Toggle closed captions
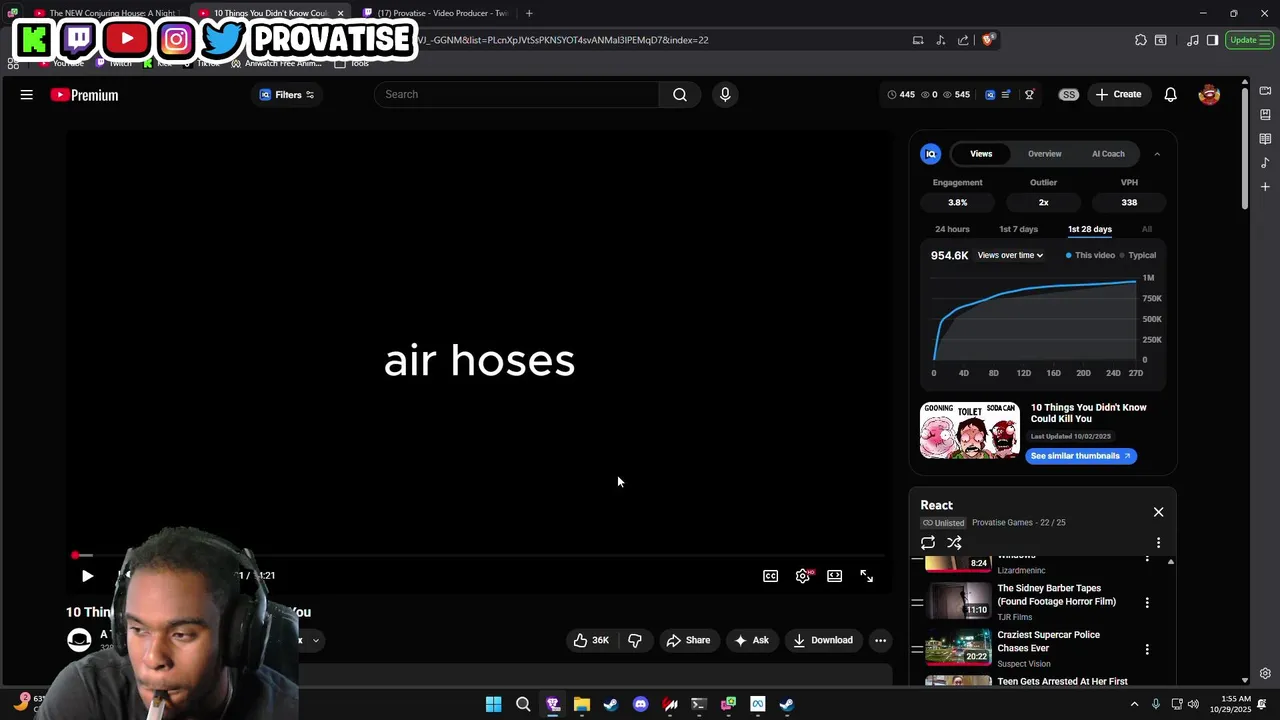1280x720 pixels. pos(770,576)
